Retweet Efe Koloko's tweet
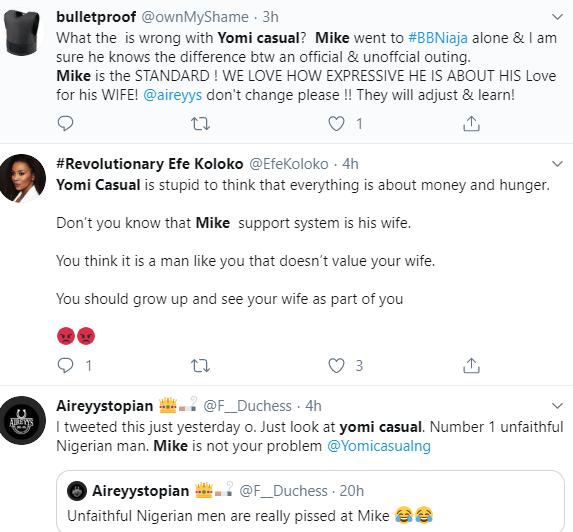The width and height of the screenshot is (573, 532). 201,365
